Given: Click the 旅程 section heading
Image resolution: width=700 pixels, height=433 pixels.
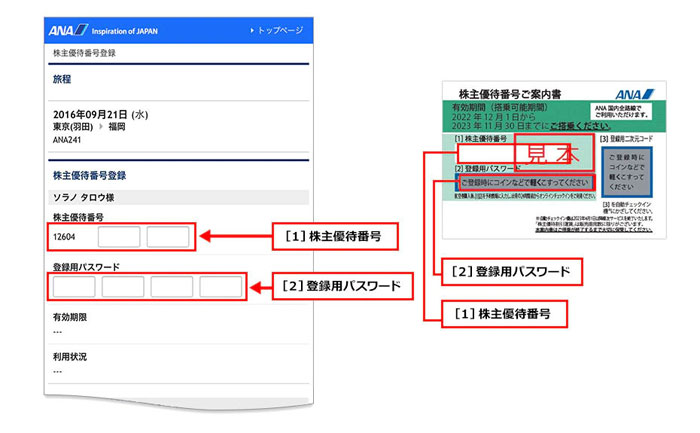Looking at the screenshot, I should click(62, 78).
